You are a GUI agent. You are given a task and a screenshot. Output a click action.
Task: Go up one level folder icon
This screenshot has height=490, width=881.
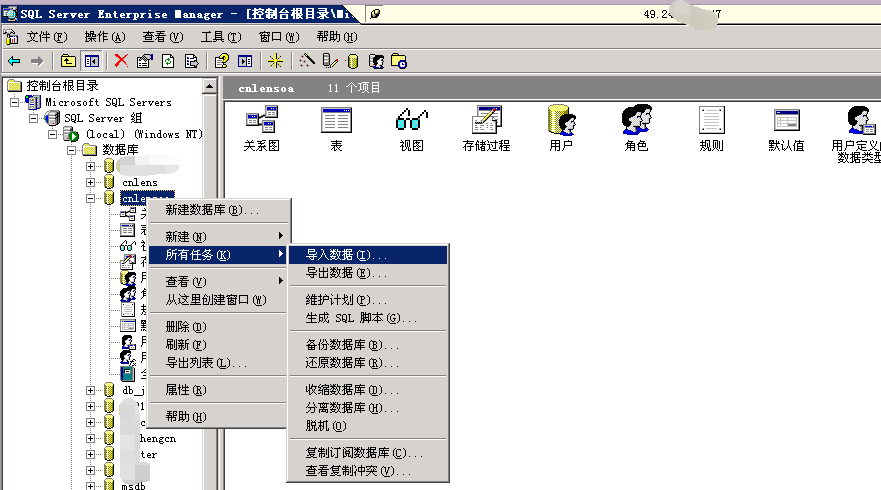[68, 61]
